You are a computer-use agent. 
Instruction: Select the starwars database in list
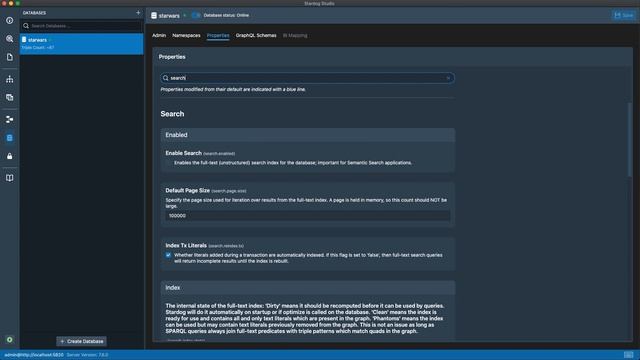[82, 44]
